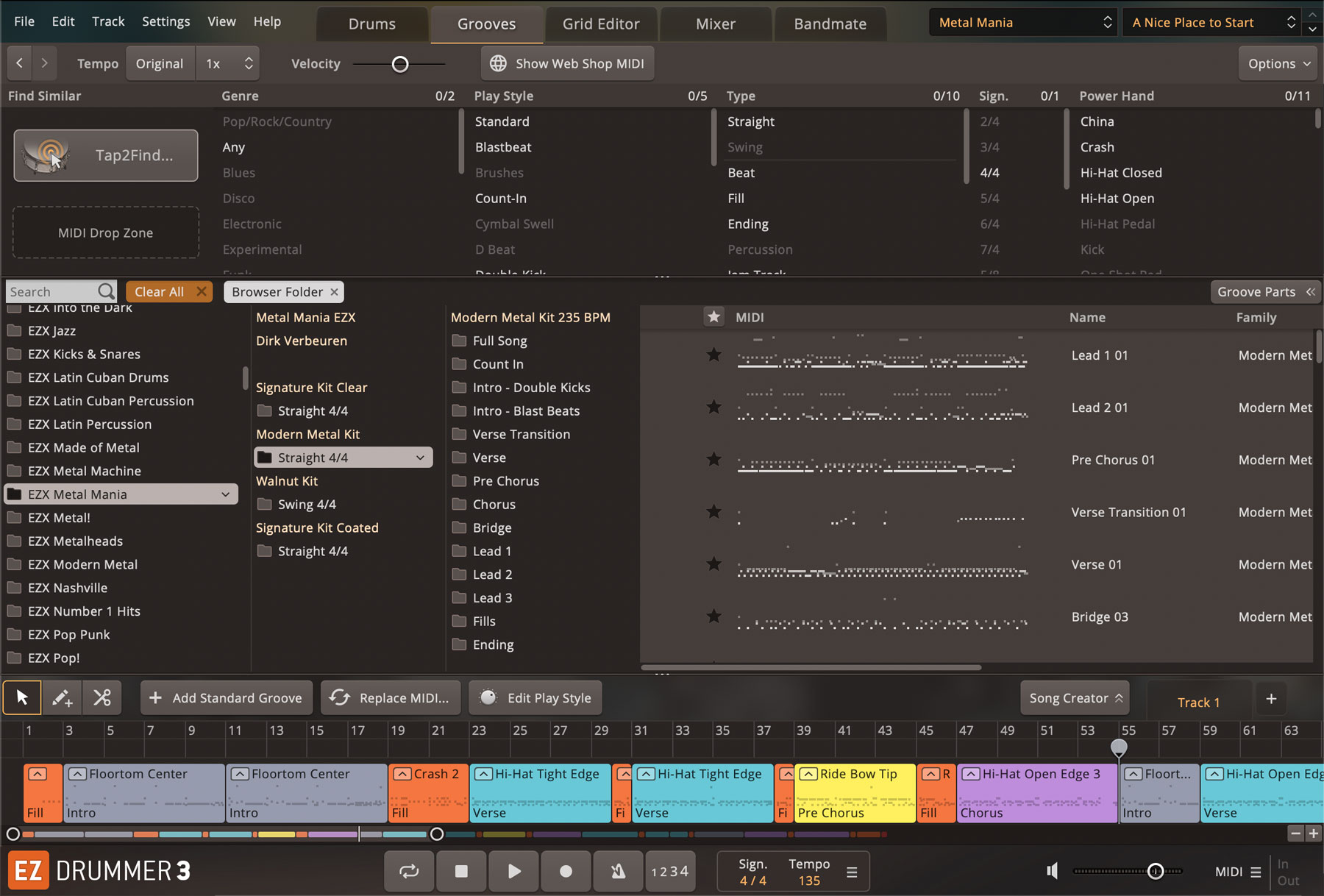Switch to the Drums tab

(372, 24)
